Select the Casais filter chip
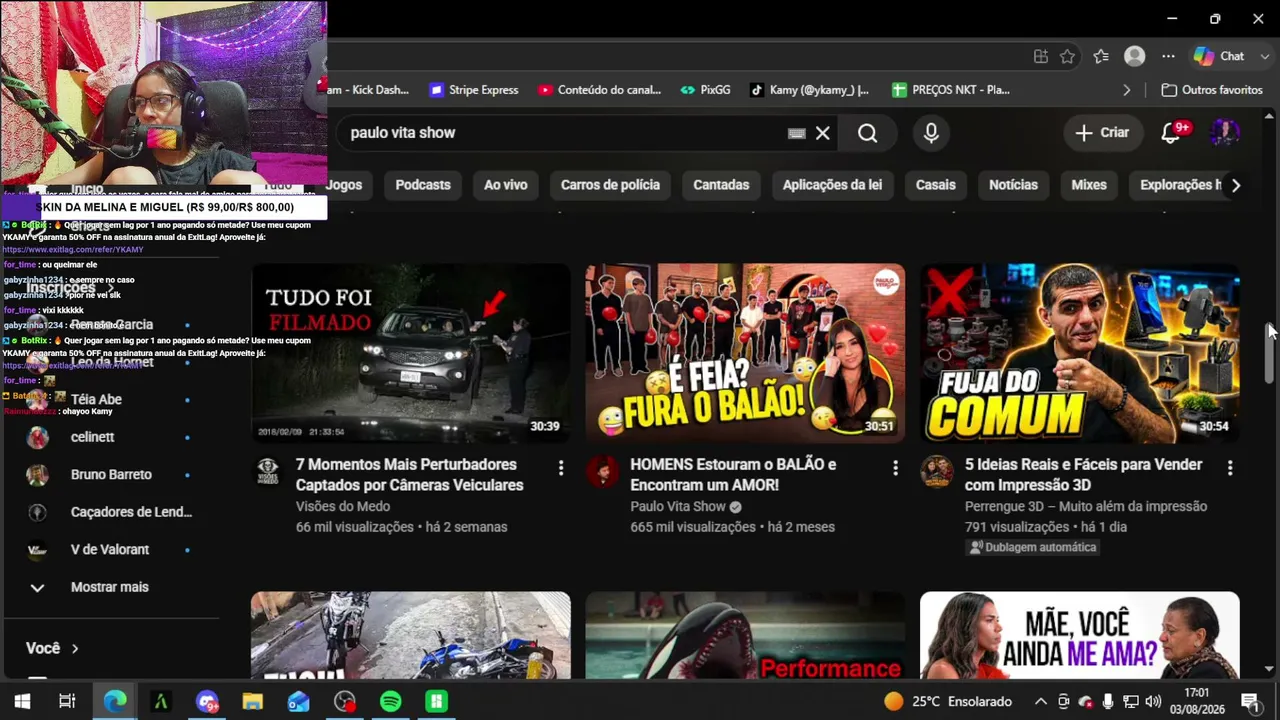Screen dimensions: 1280x720 point(936,185)
